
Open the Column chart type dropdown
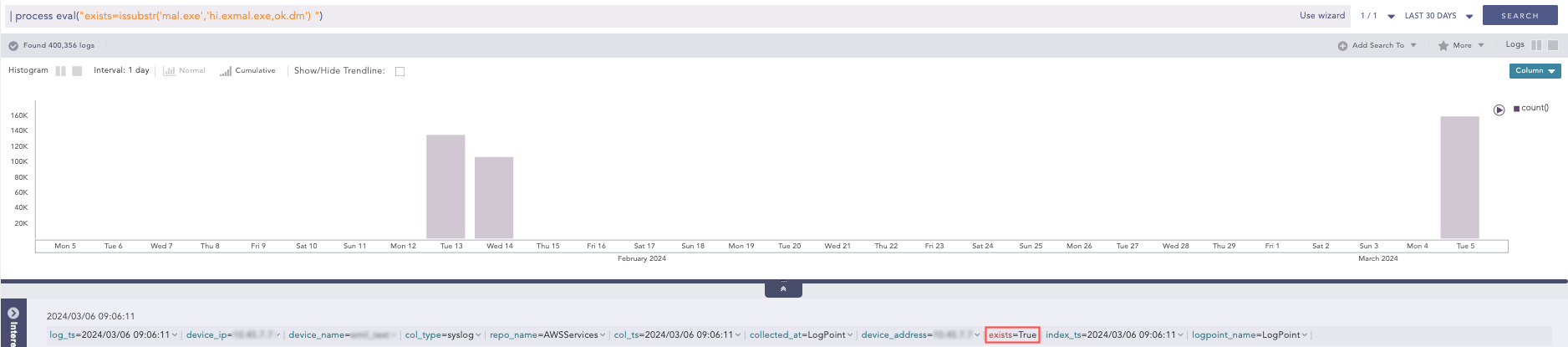1535,71
